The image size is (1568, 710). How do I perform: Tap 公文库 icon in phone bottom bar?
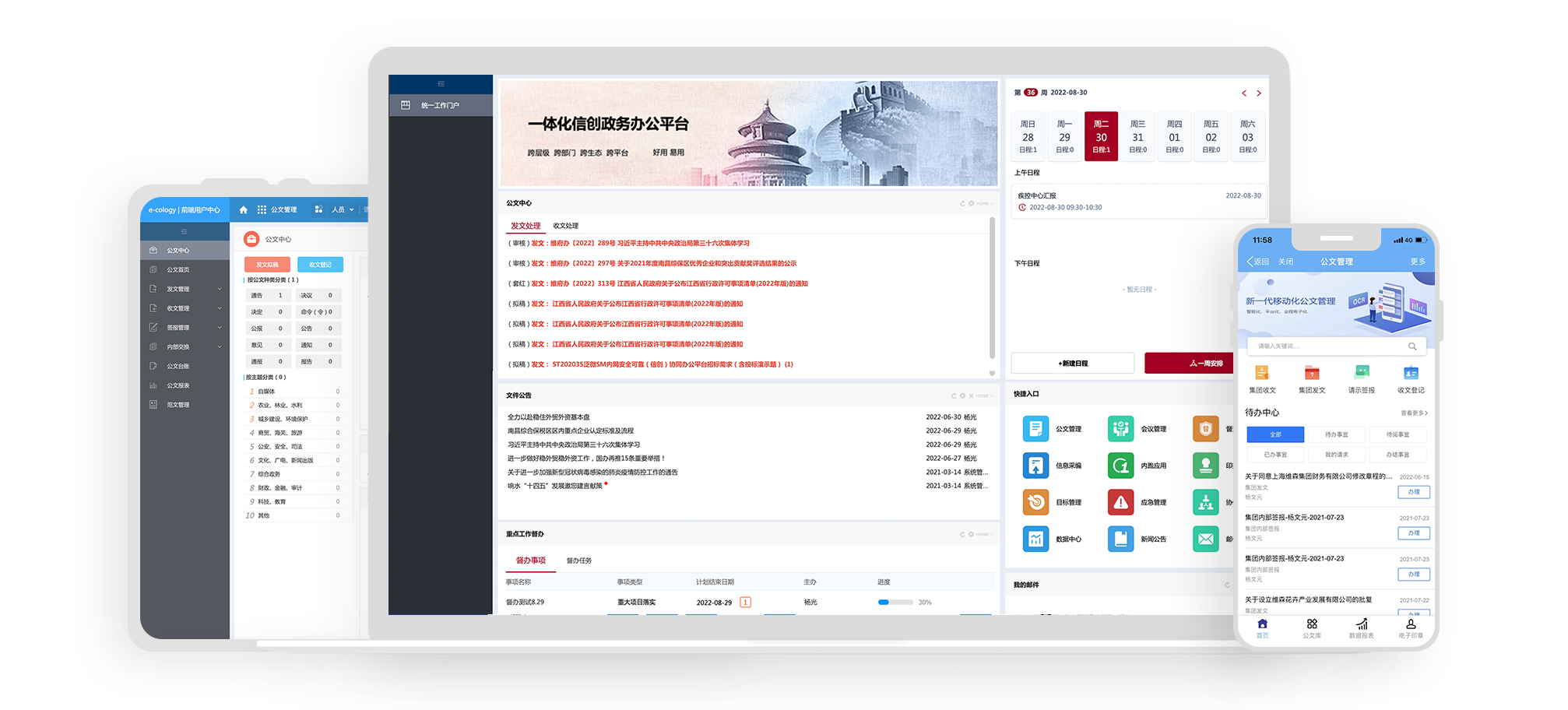(1312, 627)
